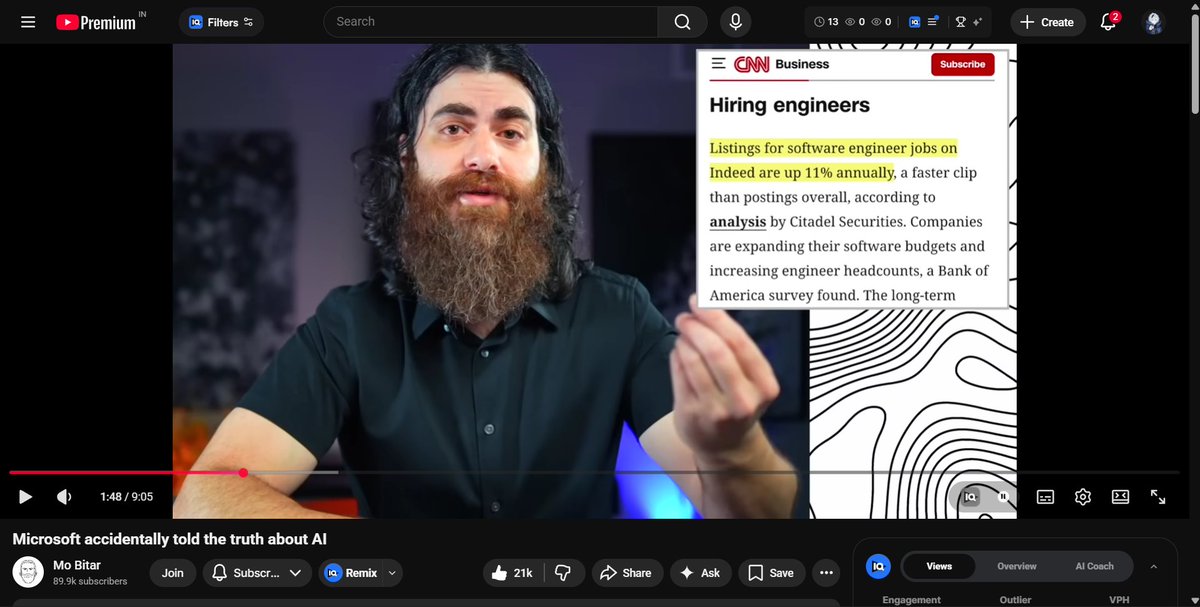Select the Overview tab
The width and height of the screenshot is (1200, 607).
click(1017, 566)
